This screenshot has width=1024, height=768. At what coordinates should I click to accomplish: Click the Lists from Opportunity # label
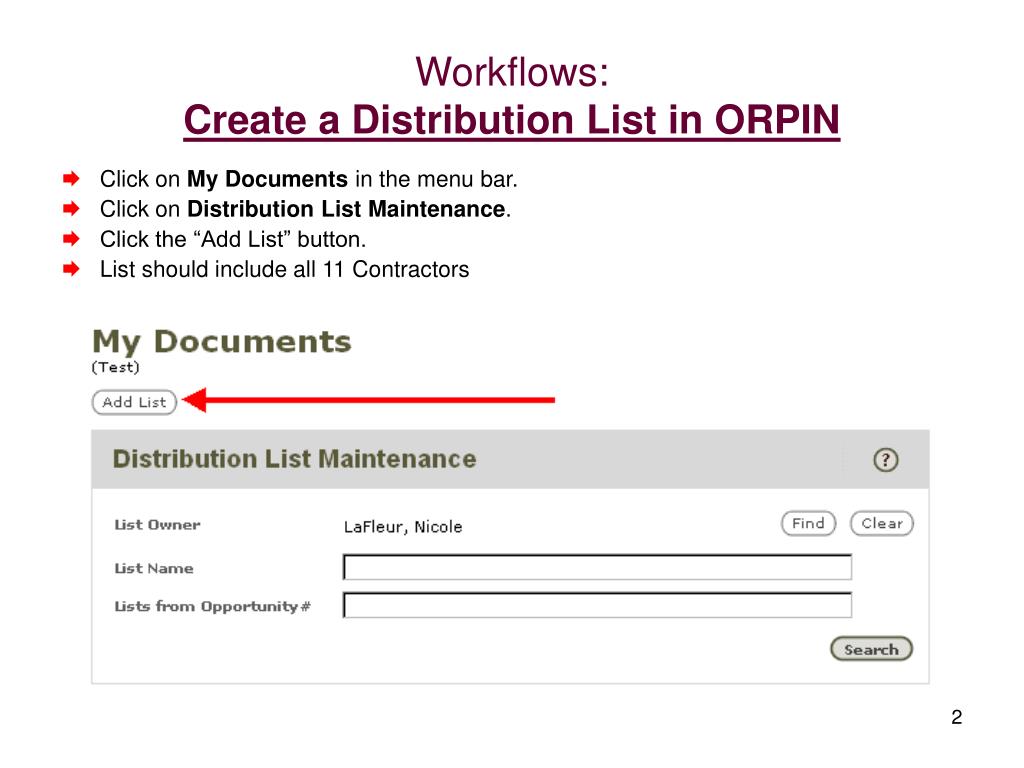pyautogui.click(x=212, y=607)
